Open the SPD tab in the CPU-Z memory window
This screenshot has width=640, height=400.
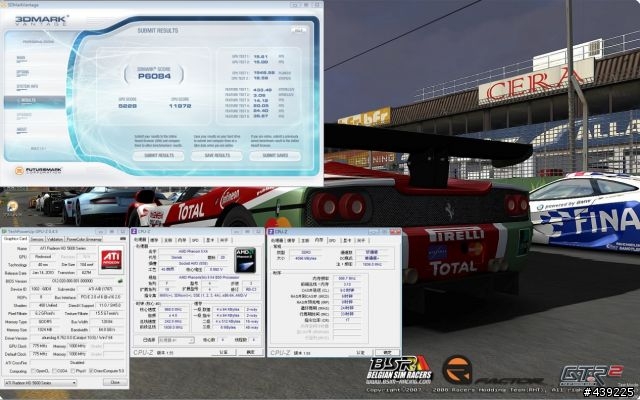coord(332,240)
